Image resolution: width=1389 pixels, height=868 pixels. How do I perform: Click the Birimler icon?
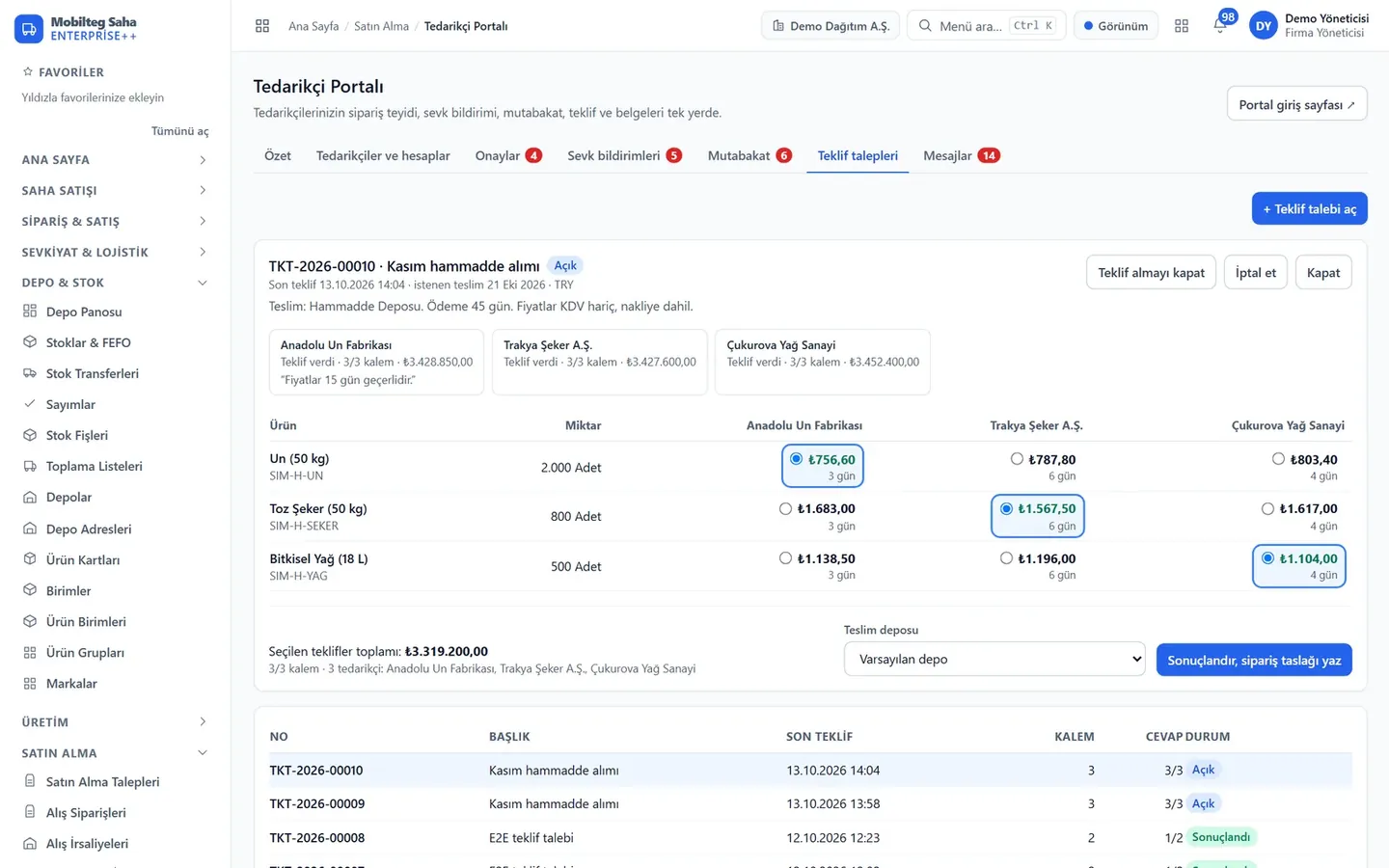tap(30, 590)
